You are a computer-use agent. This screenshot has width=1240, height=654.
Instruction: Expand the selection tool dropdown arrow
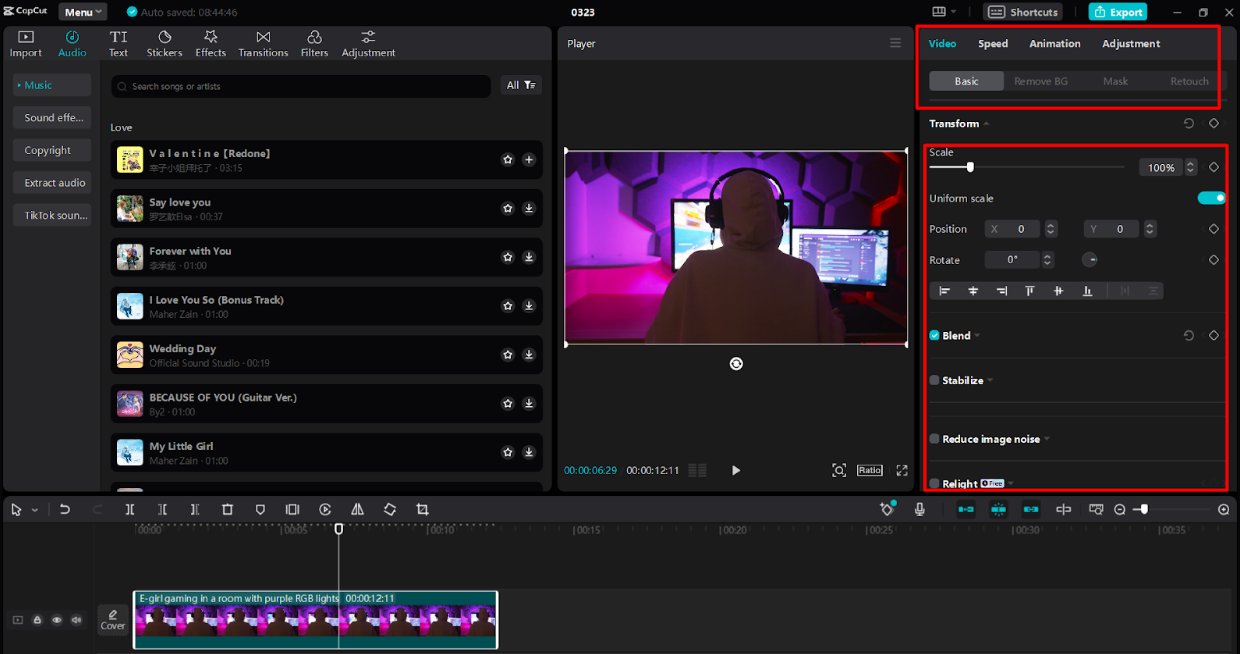click(35, 510)
